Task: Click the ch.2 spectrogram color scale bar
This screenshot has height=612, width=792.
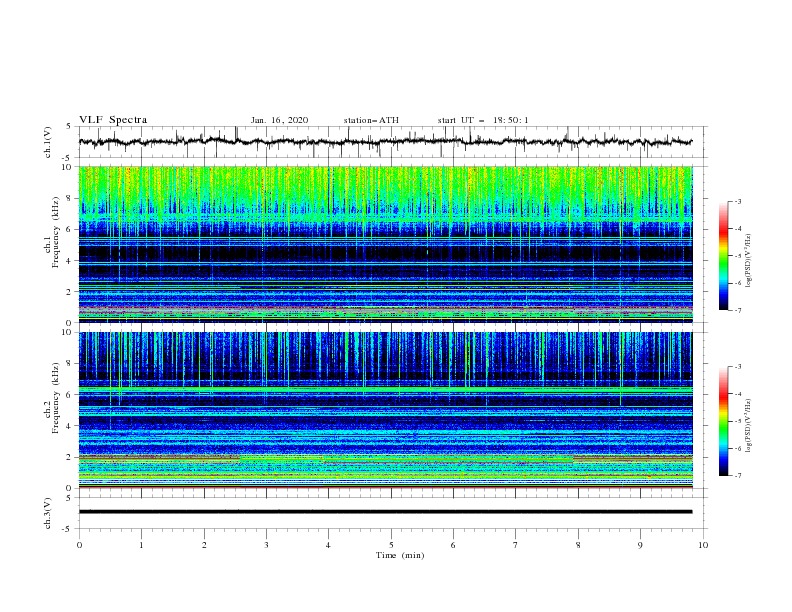Action: 724,421
